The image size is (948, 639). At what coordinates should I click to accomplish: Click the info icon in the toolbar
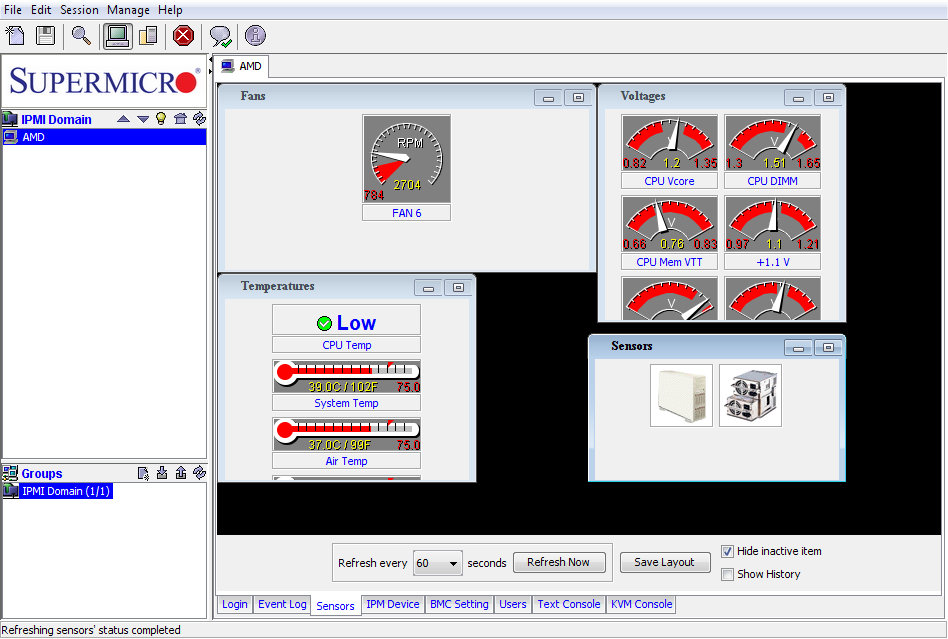tap(255, 36)
